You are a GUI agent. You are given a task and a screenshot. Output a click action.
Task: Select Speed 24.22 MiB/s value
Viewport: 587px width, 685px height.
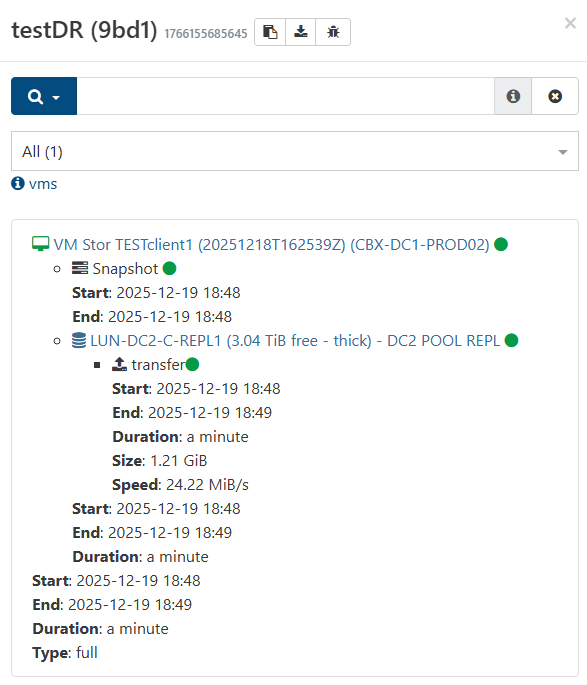(207, 485)
